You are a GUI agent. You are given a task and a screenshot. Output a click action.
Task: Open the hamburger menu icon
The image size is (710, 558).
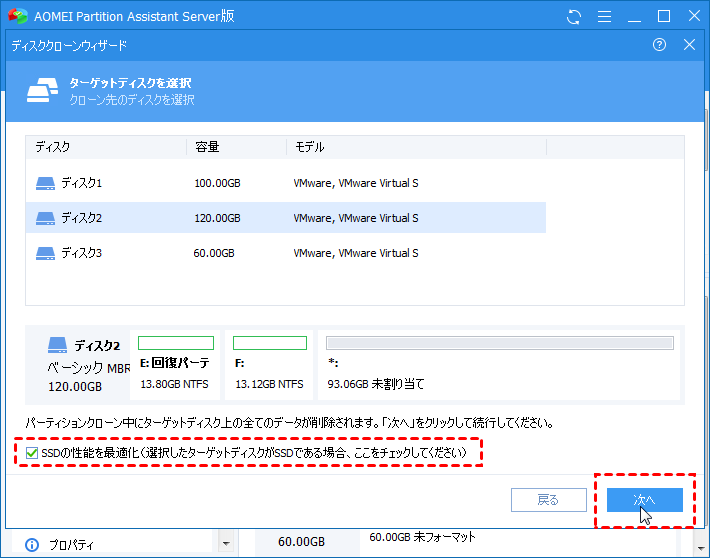604,17
